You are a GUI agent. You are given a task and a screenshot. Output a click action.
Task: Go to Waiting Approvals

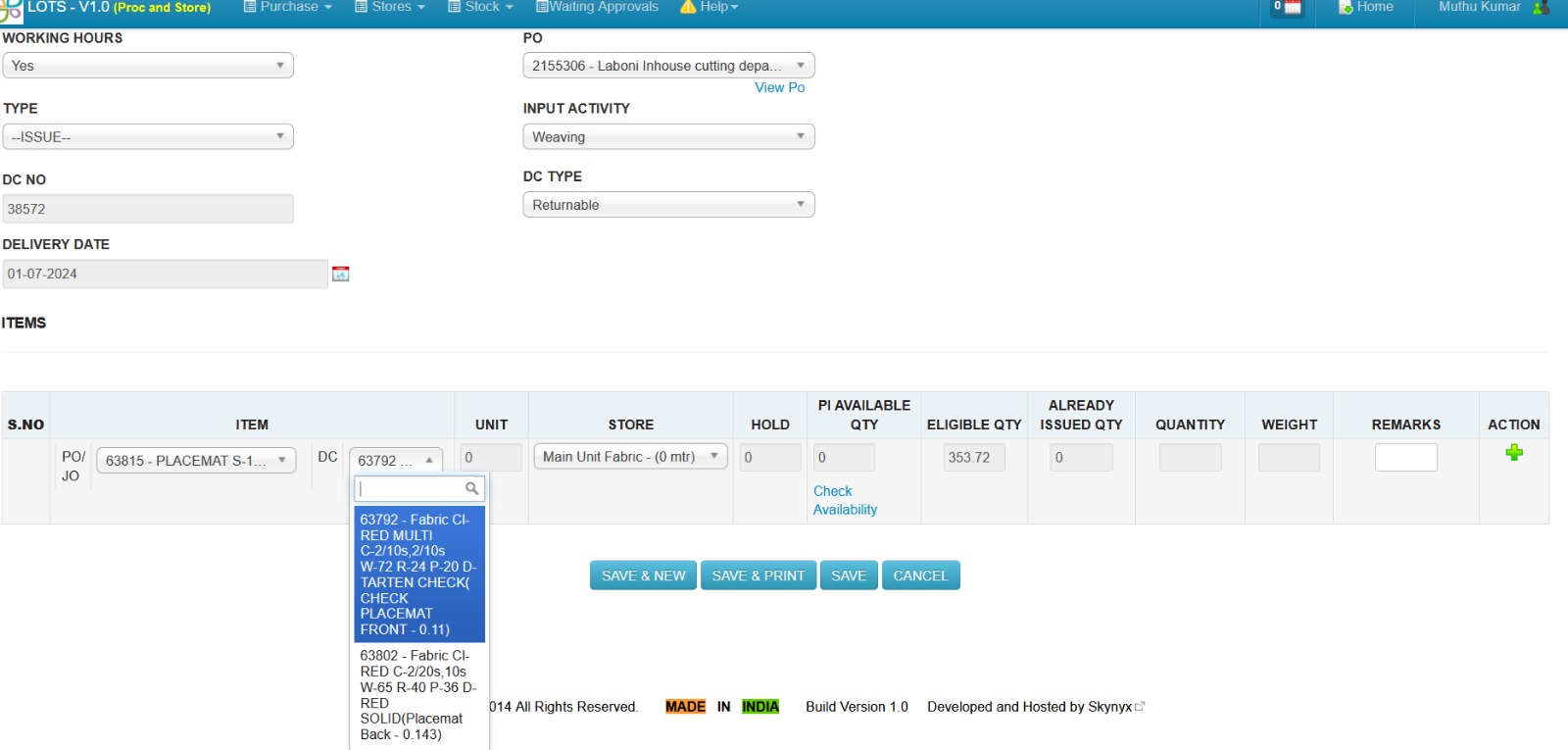coord(597,7)
